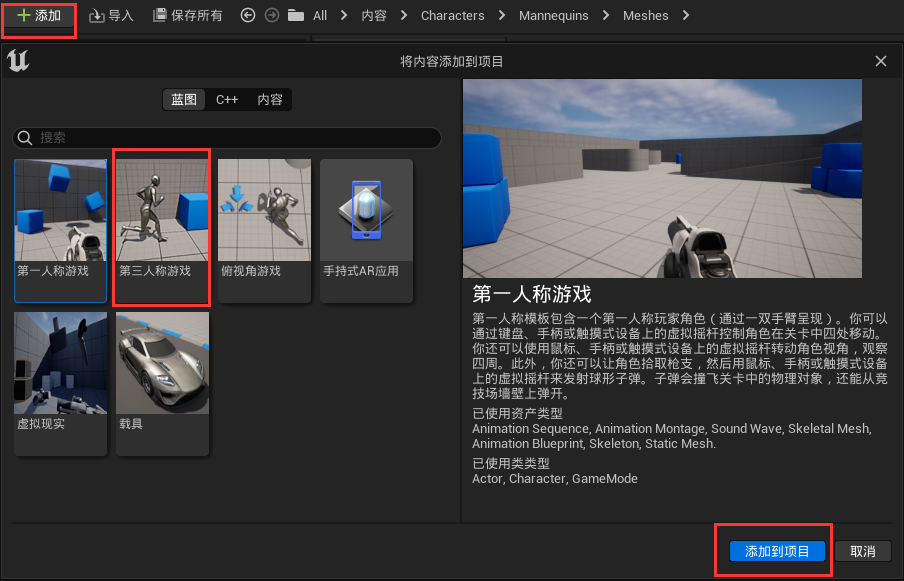Select the 俯视角游戏 template

click(264, 231)
